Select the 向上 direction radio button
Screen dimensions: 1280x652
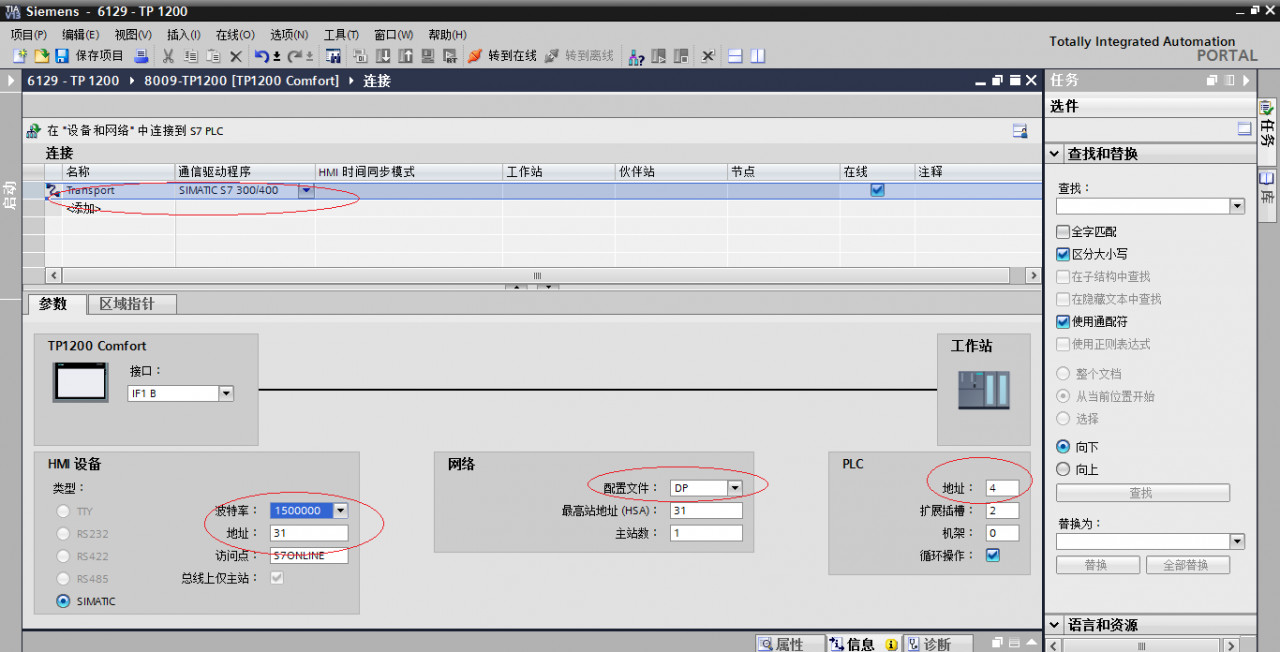(x=1063, y=469)
